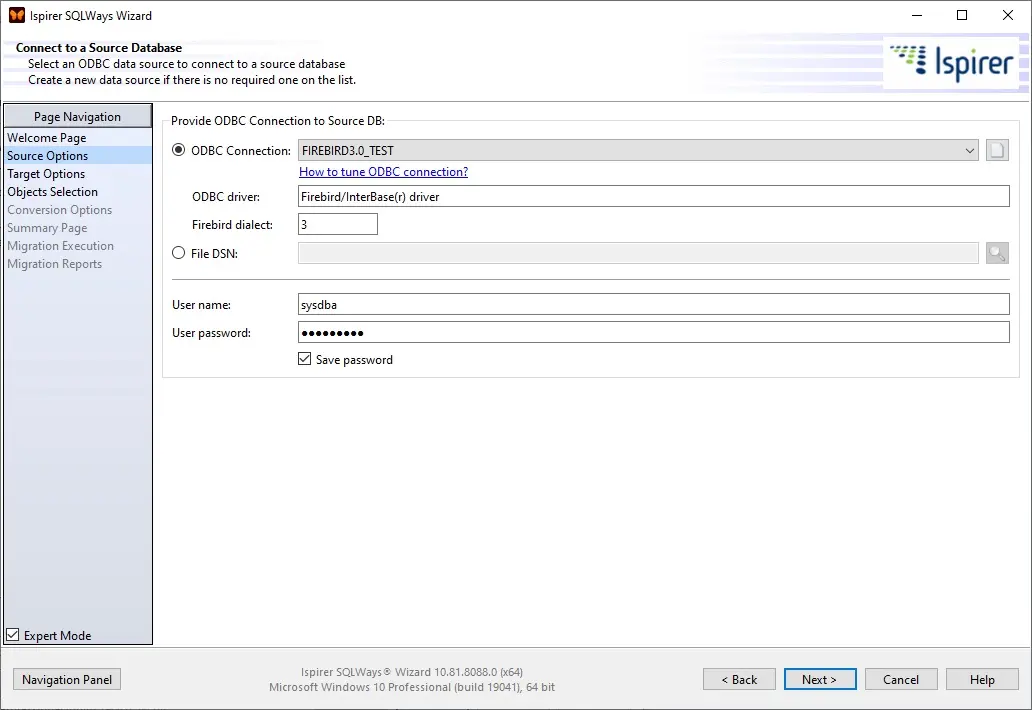Go back with the Back button
The width and height of the screenshot is (1032, 710).
[x=739, y=679]
